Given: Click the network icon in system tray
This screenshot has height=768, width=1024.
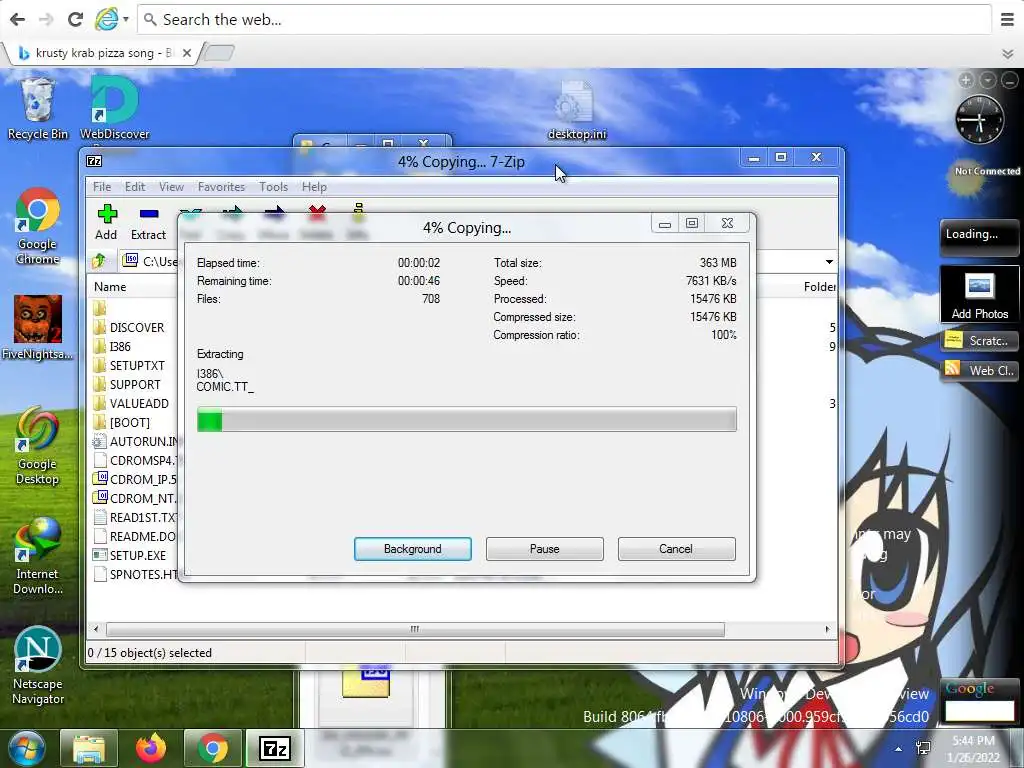Looking at the screenshot, I should click(923, 748).
